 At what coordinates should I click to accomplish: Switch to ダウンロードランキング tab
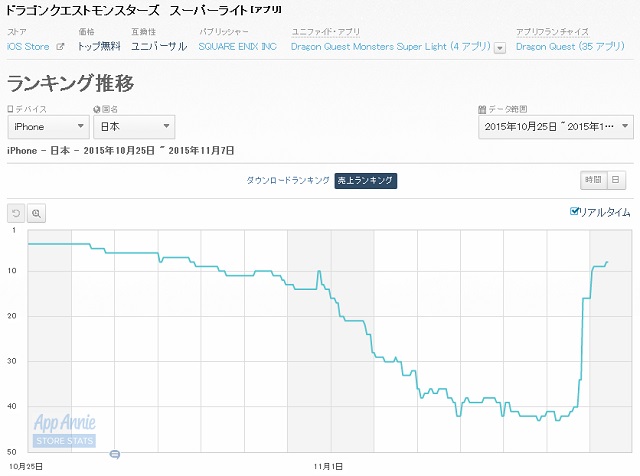coord(288,180)
